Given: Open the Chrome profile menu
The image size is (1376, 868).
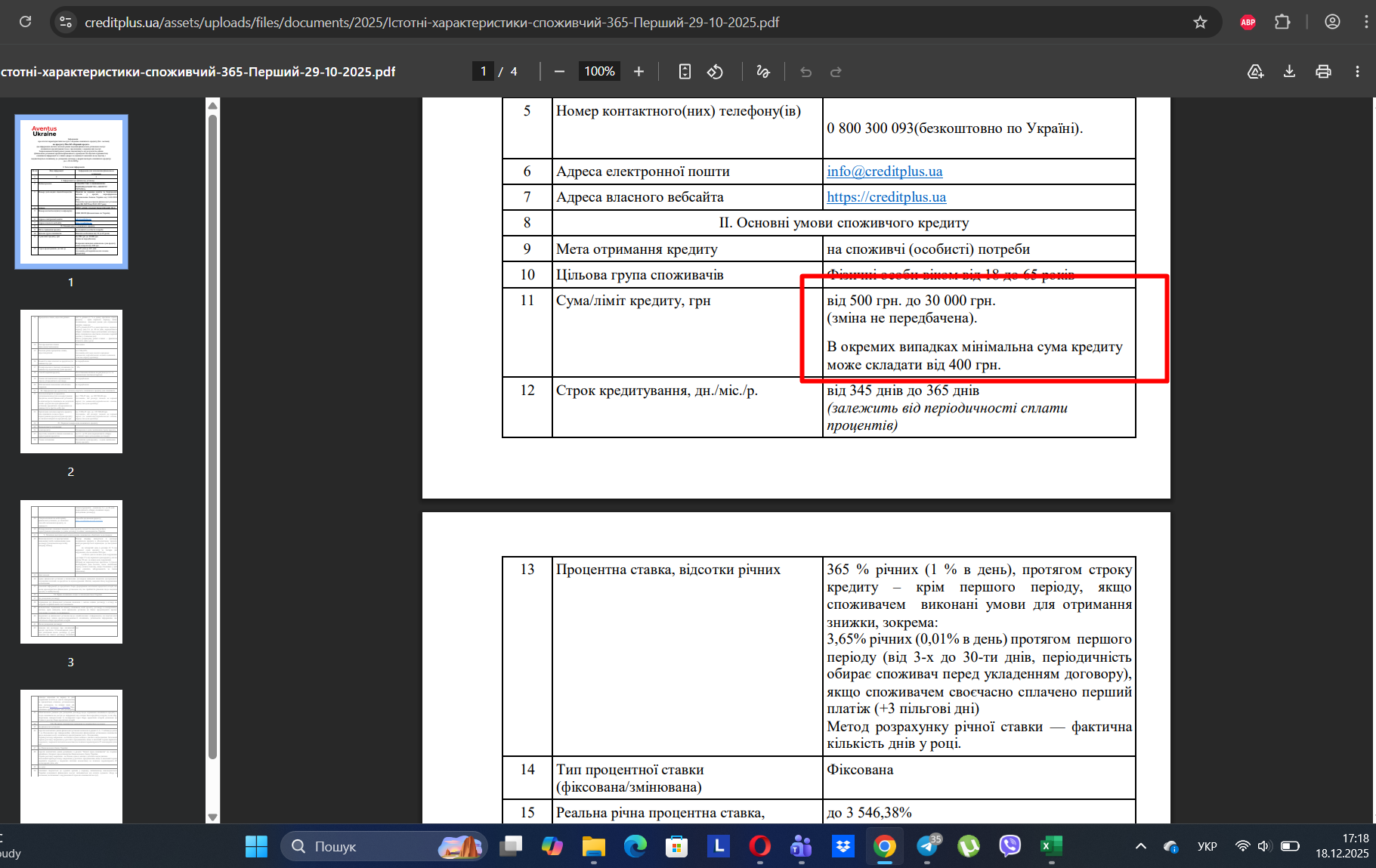Looking at the screenshot, I should pos(1332,22).
